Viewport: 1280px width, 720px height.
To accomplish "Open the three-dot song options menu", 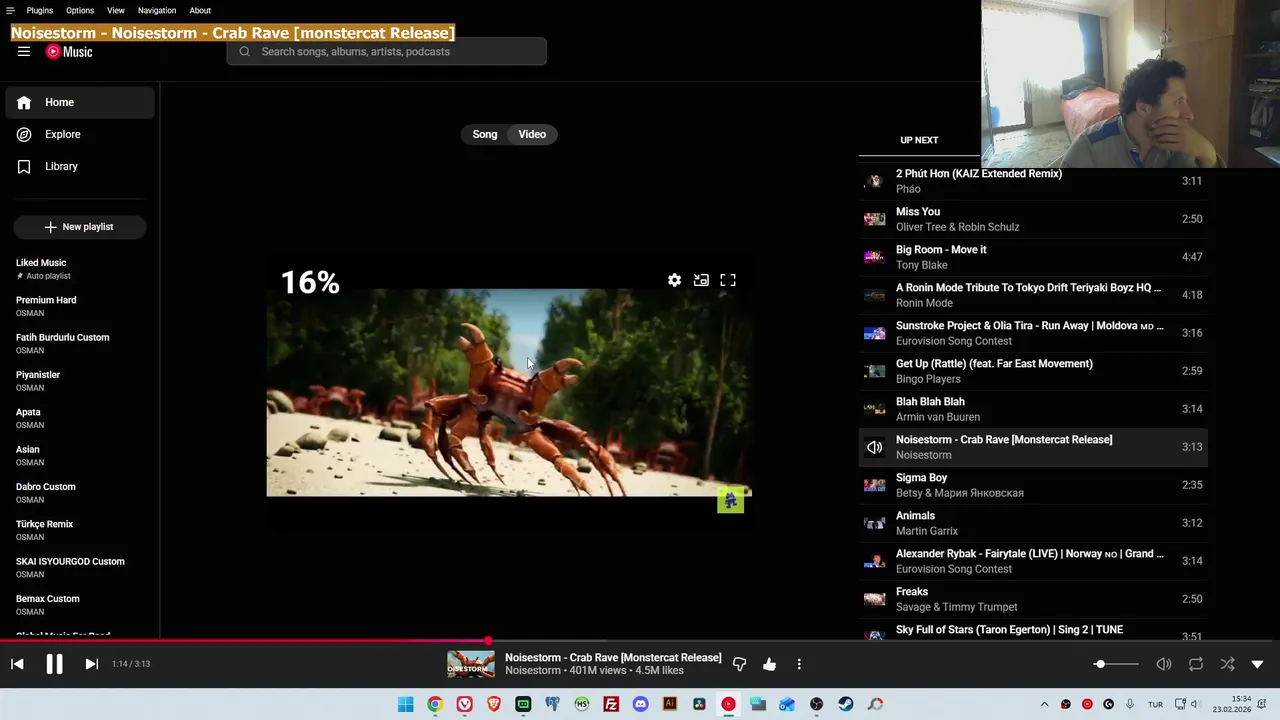I will tap(799, 664).
